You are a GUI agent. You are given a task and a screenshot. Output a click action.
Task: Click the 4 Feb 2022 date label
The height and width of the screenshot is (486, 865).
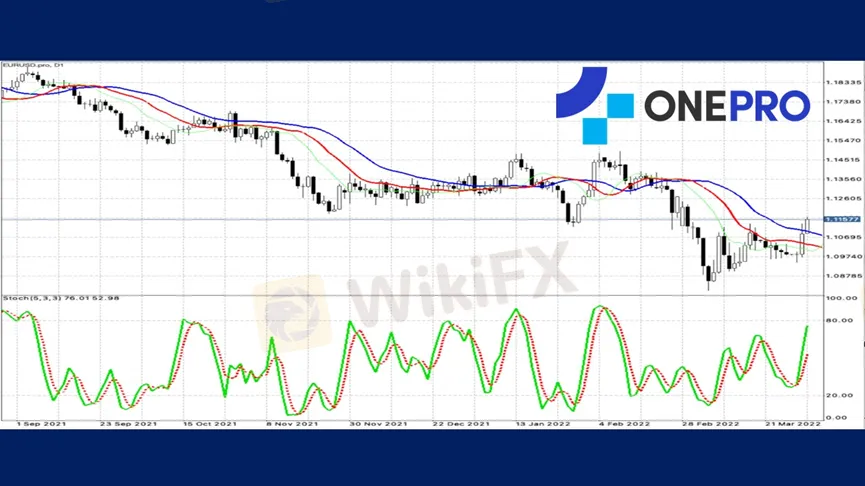[624, 424]
